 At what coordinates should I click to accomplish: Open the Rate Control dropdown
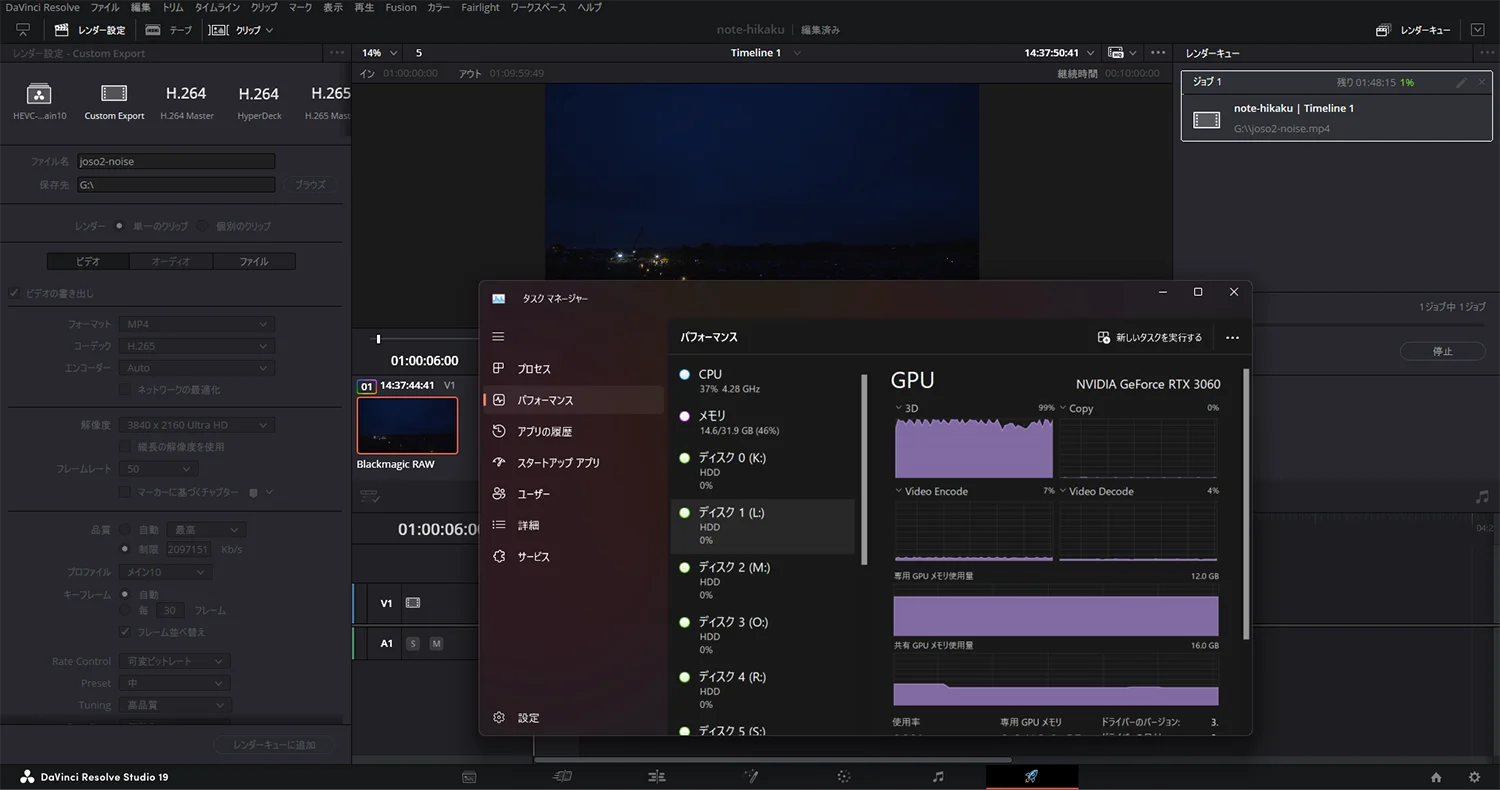[x=174, y=661]
